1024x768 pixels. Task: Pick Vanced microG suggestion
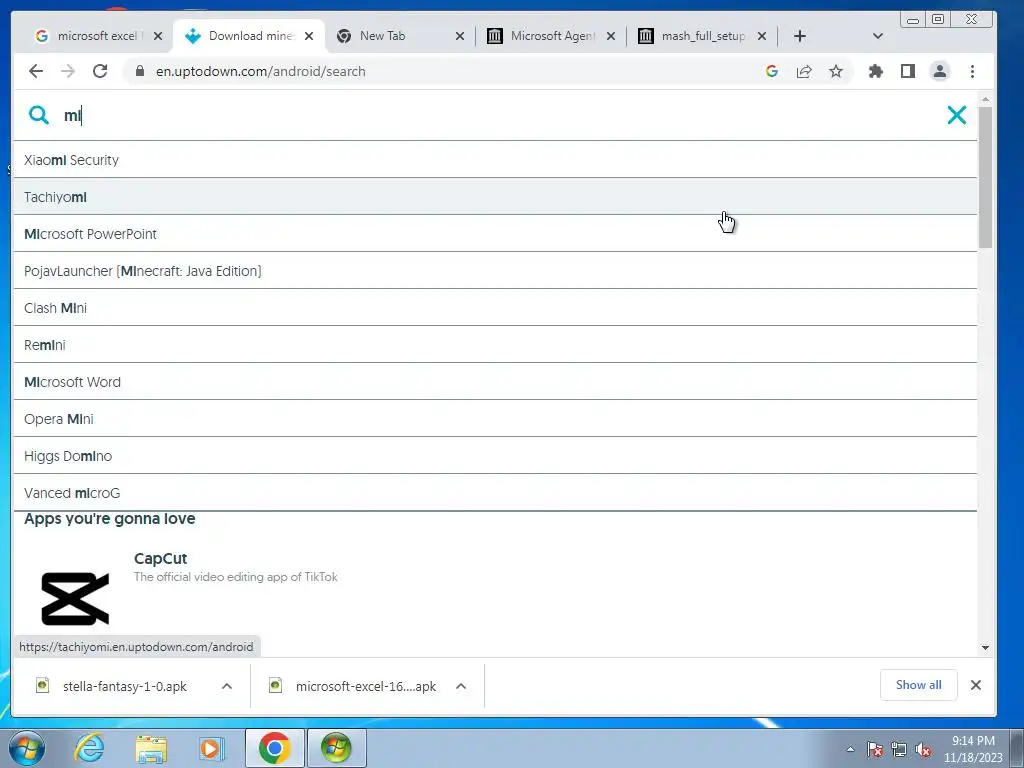495,493
